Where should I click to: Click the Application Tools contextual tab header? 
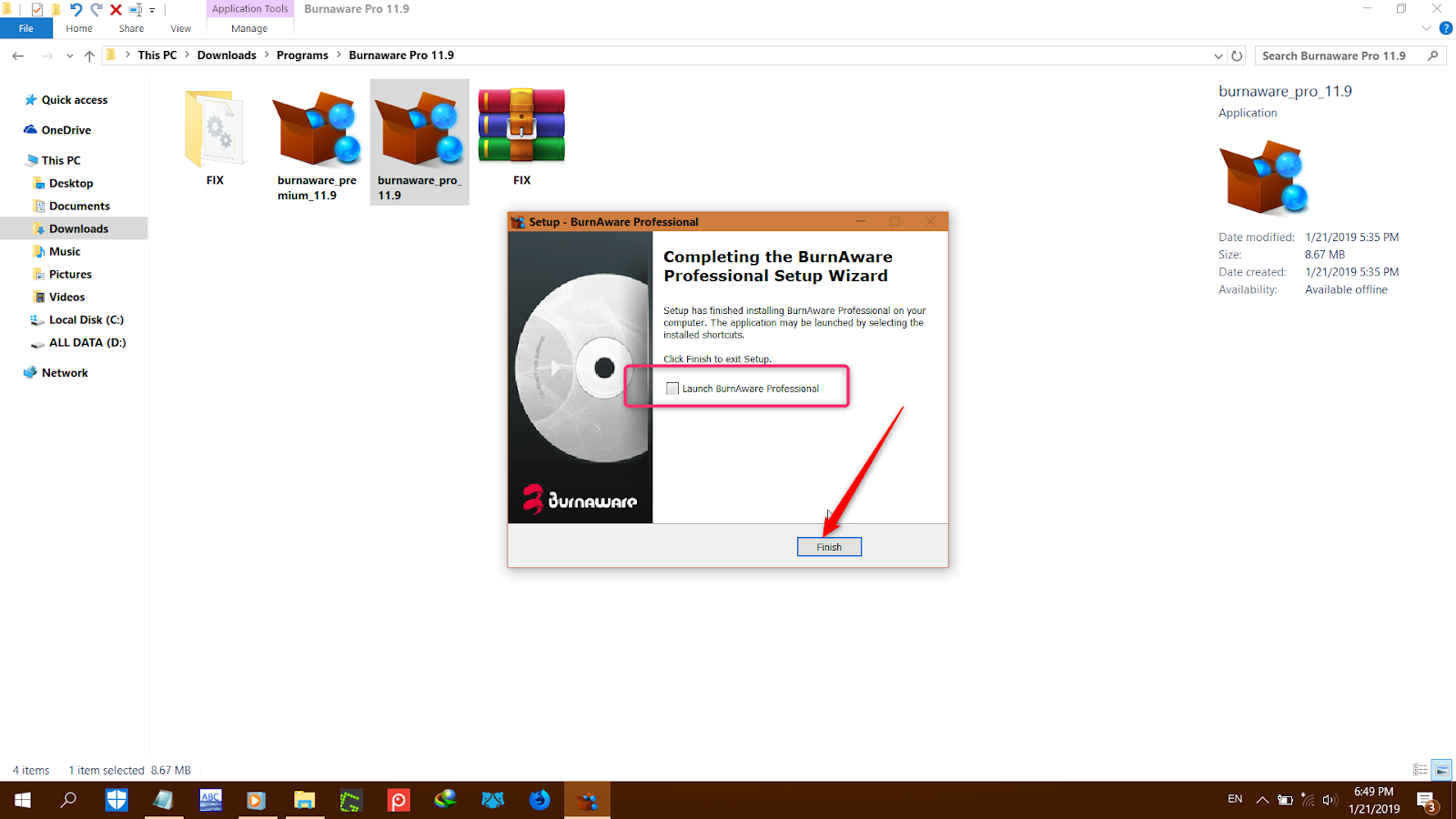(x=250, y=9)
